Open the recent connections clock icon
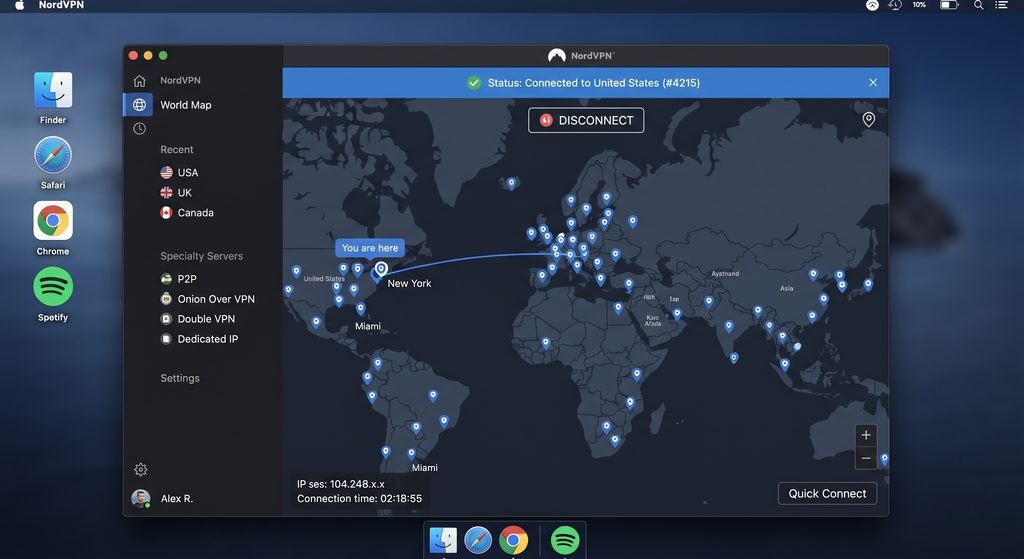This screenshot has height=559, width=1024. tap(139, 129)
